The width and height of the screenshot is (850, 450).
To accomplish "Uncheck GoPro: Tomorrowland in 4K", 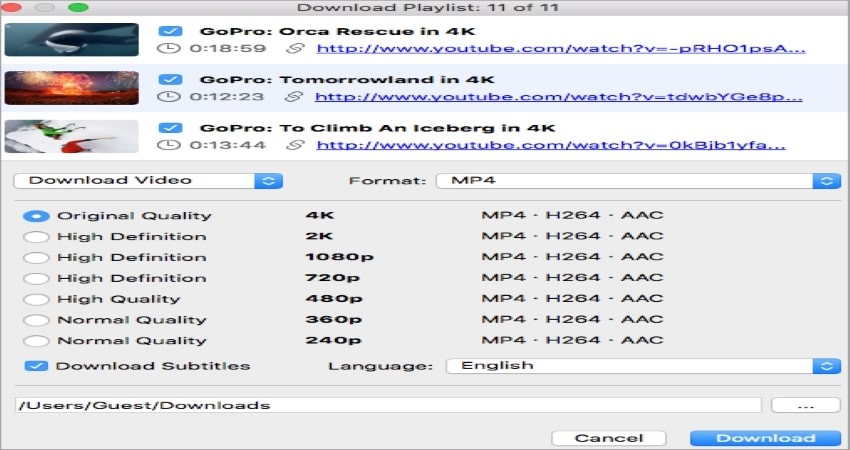I will pos(170,79).
